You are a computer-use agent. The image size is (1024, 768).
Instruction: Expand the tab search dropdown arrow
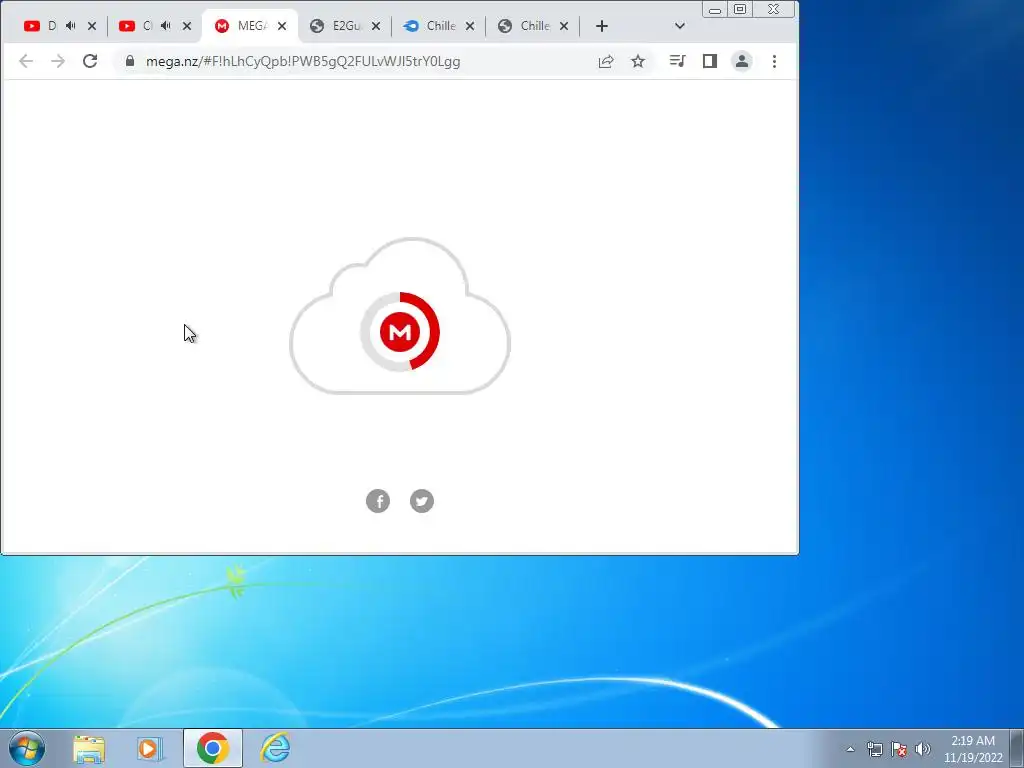(680, 26)
